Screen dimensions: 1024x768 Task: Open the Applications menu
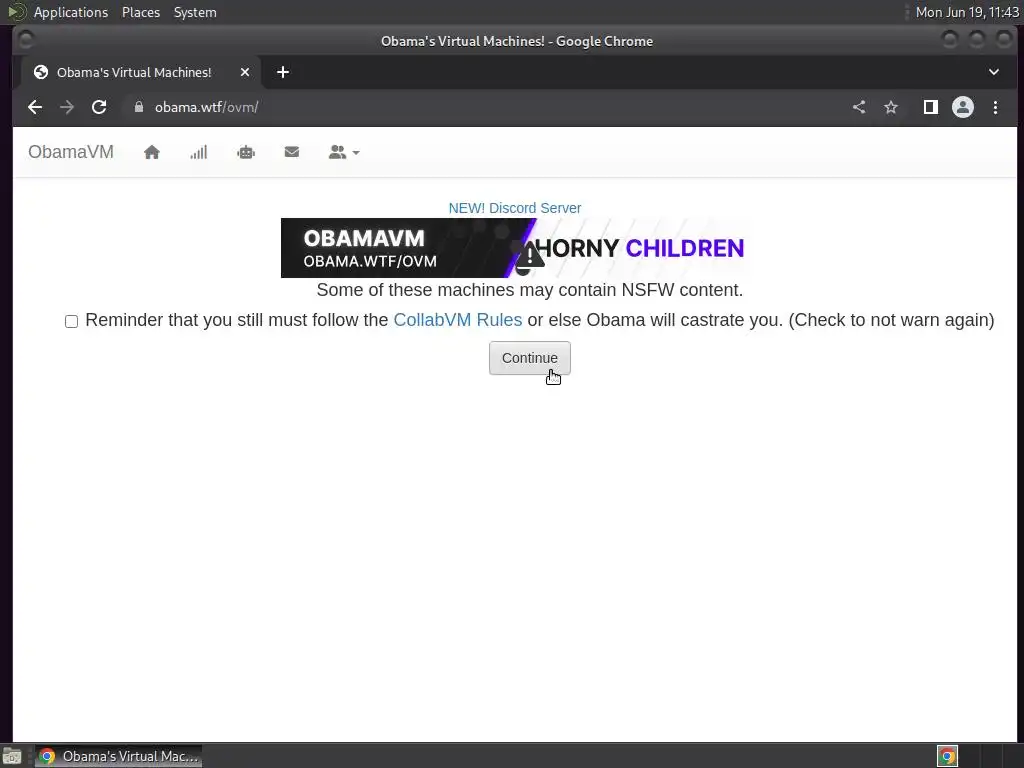click(71, 12)
